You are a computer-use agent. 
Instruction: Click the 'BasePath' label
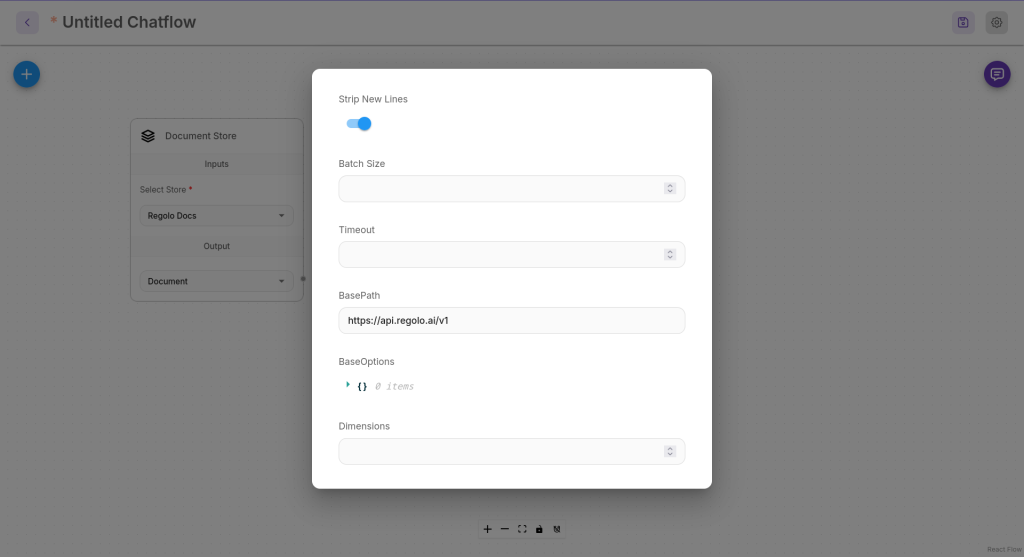359,296
